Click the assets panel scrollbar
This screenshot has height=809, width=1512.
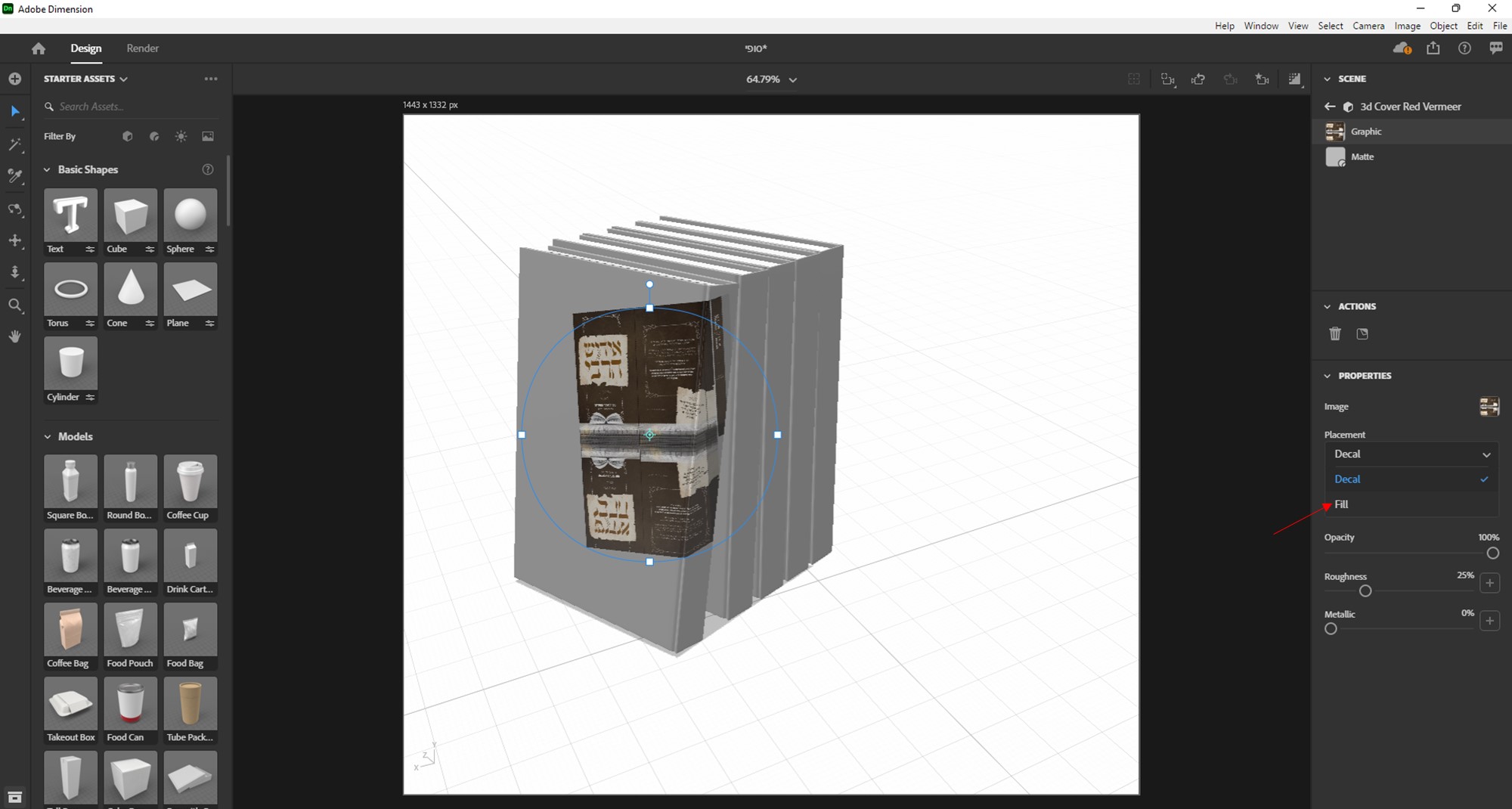(x=228, y=191)
